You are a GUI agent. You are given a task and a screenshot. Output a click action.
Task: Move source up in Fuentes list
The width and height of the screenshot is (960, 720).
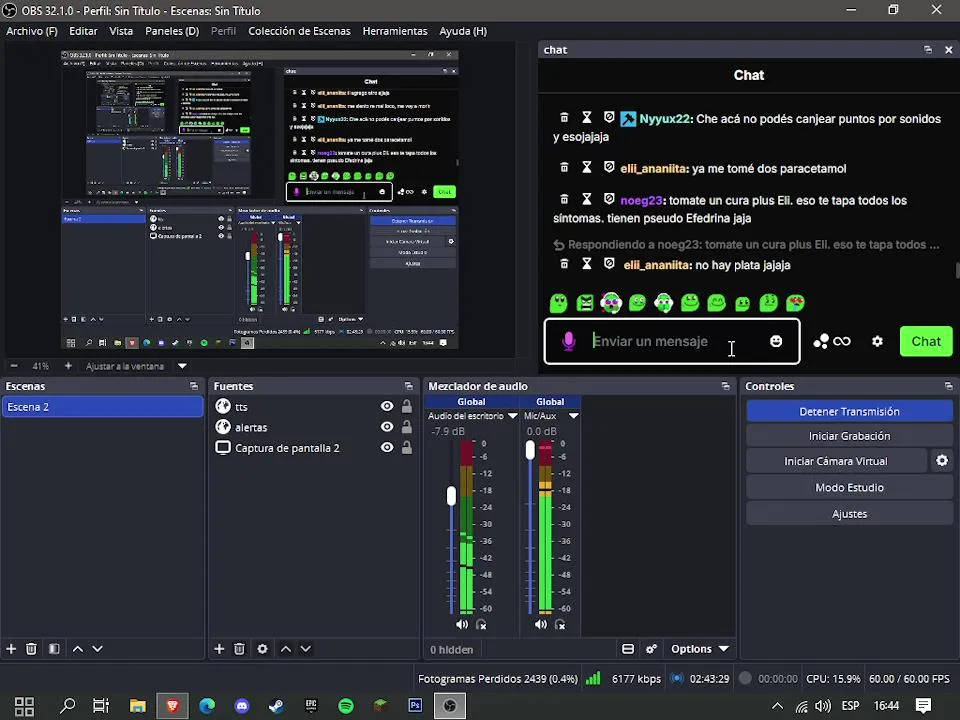point(286,648)
